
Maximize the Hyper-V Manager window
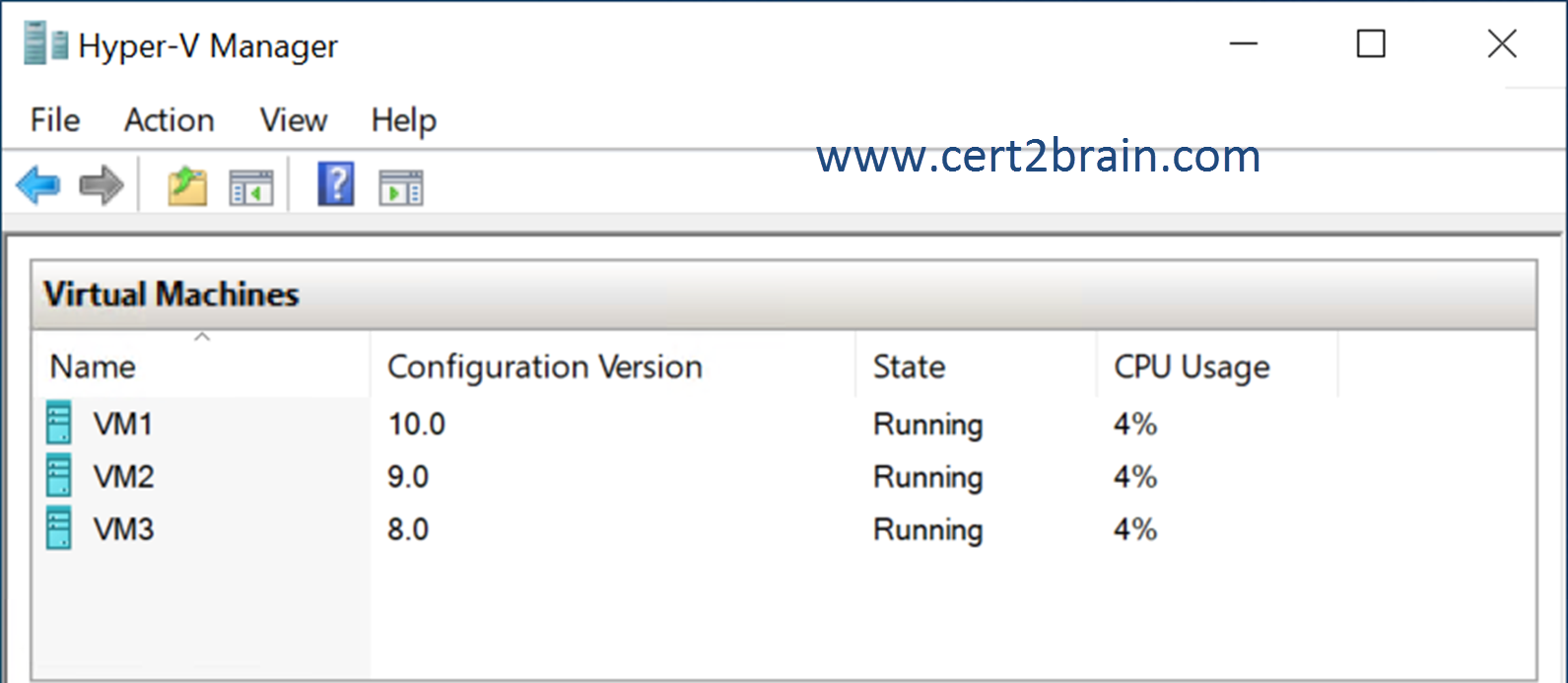(x=1371, y=43)
